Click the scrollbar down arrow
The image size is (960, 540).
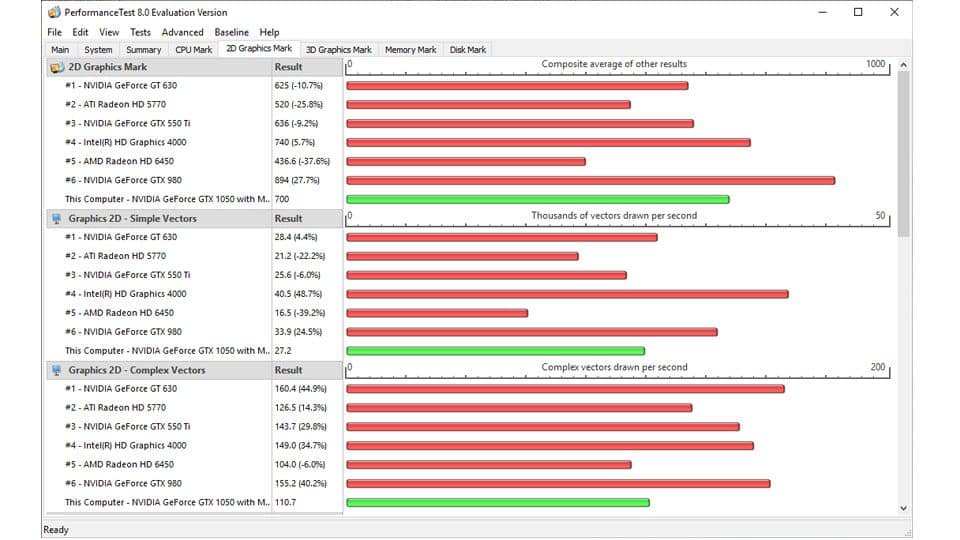[903, 508]
